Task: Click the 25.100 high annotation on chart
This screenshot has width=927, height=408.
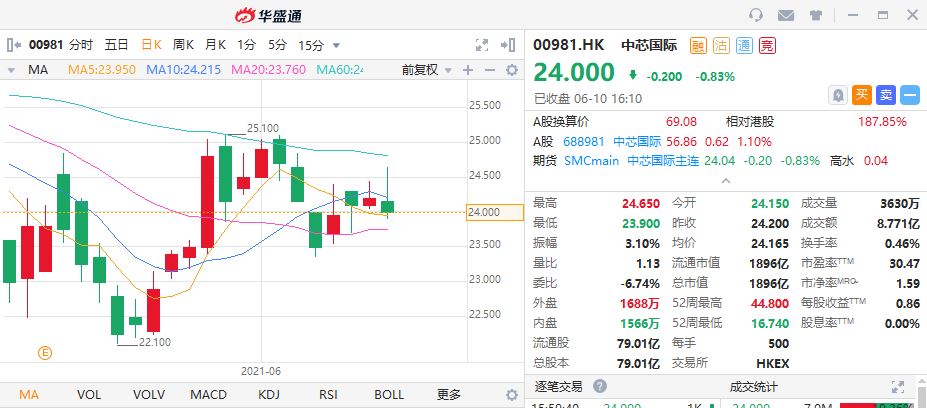Action: 262,128
